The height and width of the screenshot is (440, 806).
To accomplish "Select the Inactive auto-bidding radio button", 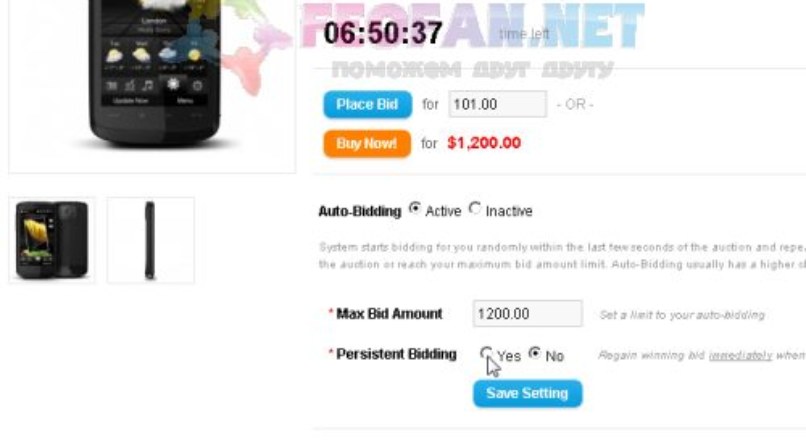I will [x=474, y=208].
